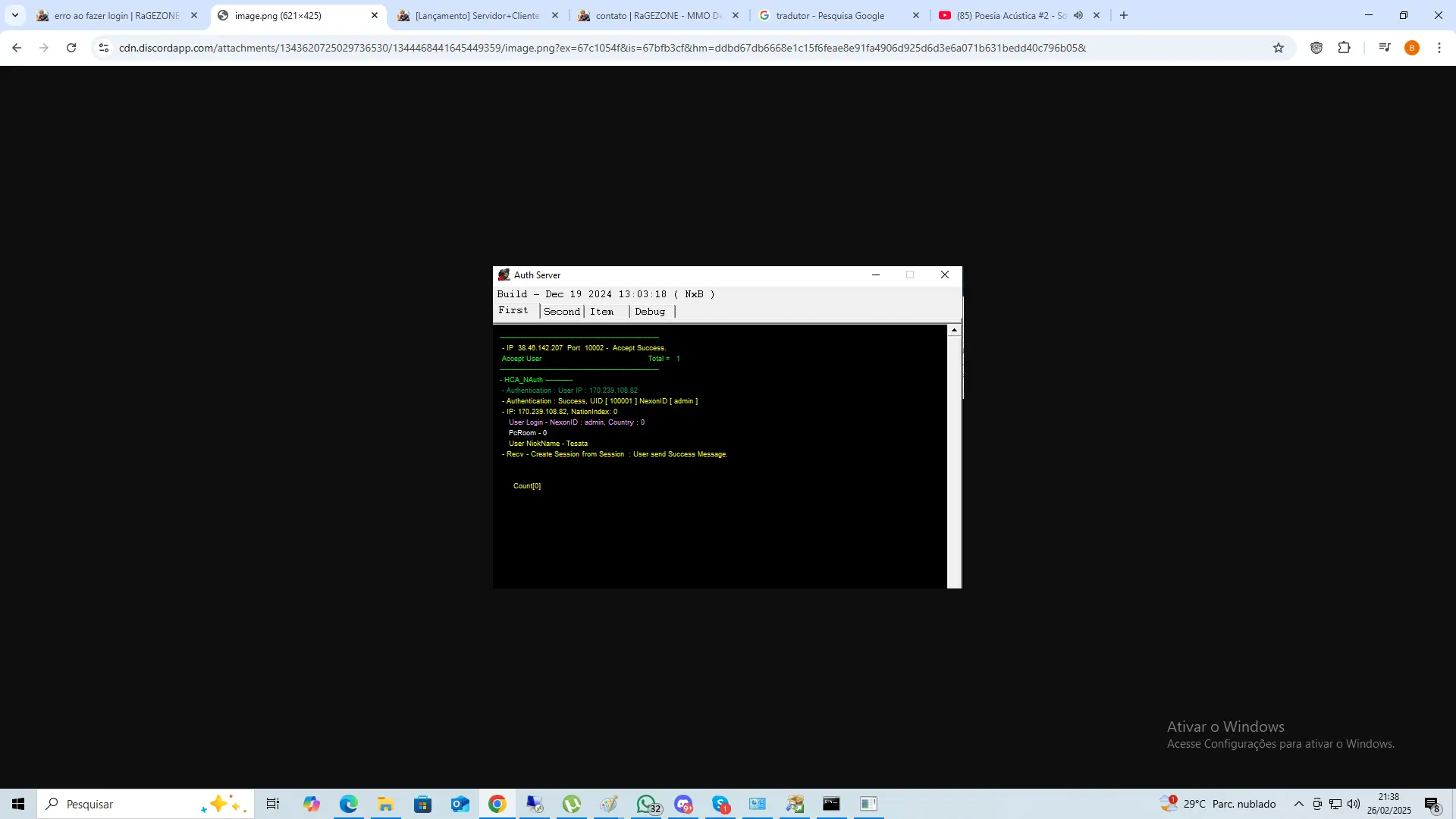Open Skype from the taskbar

click(720, 804)
